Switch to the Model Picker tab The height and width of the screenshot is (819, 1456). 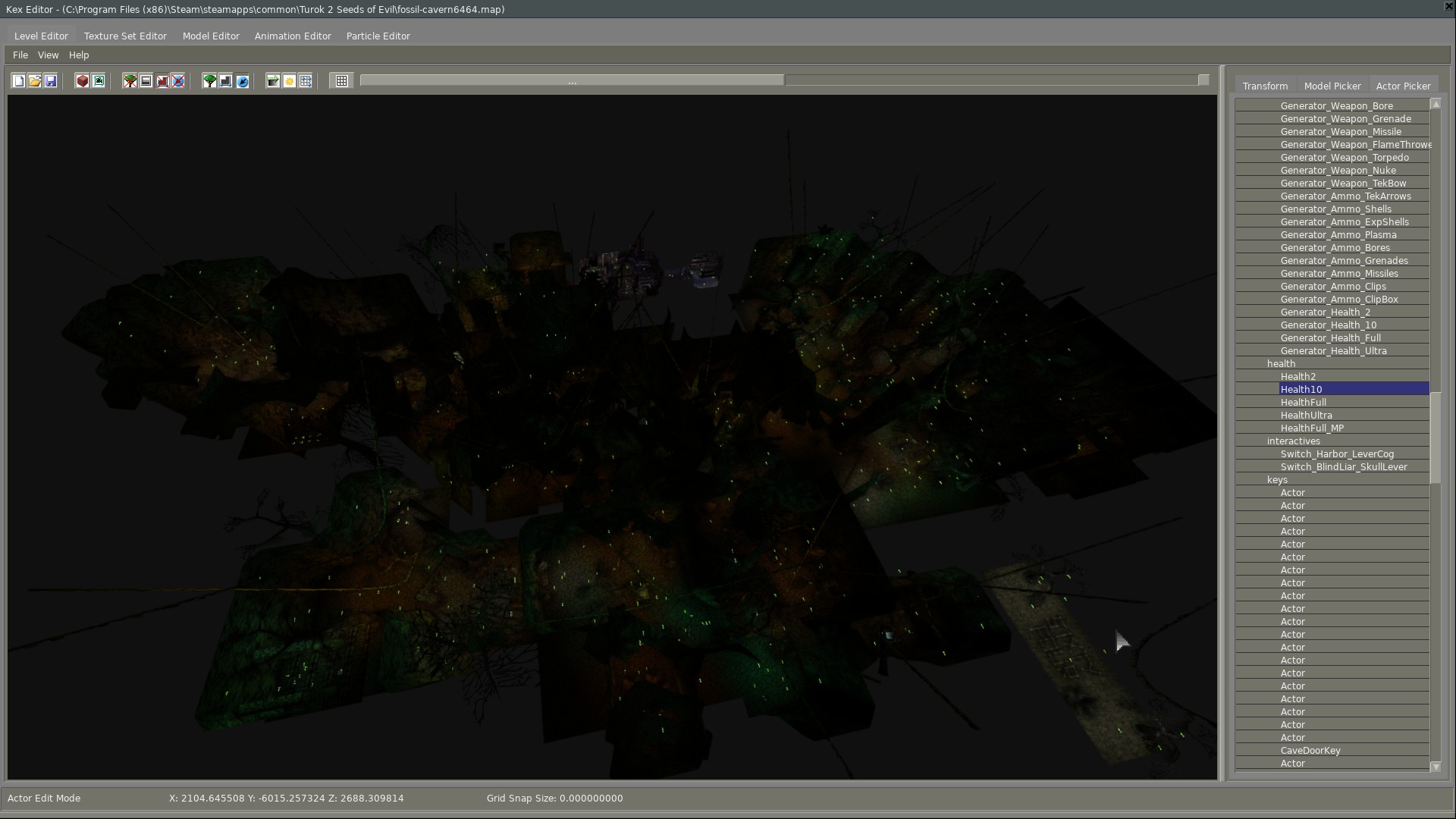(1332, 86)
